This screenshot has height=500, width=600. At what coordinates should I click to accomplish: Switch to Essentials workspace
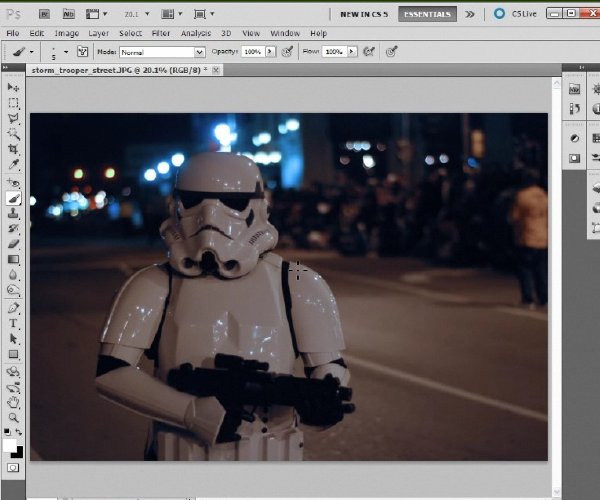pyautogui.click(x=427, y=14)
